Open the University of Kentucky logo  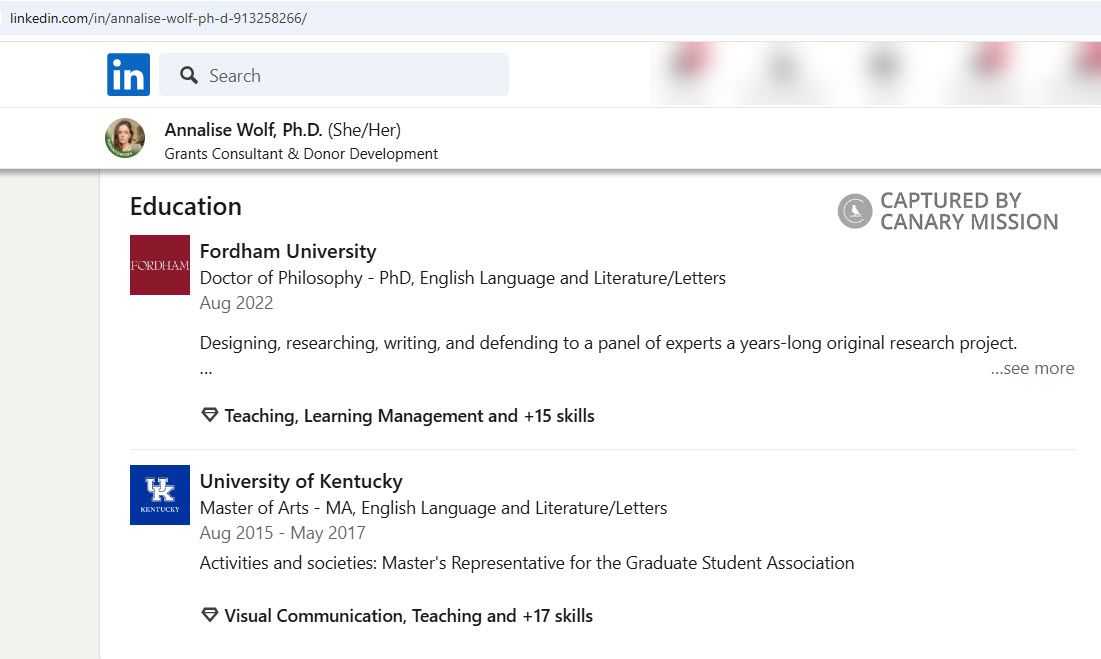[158, 494]
